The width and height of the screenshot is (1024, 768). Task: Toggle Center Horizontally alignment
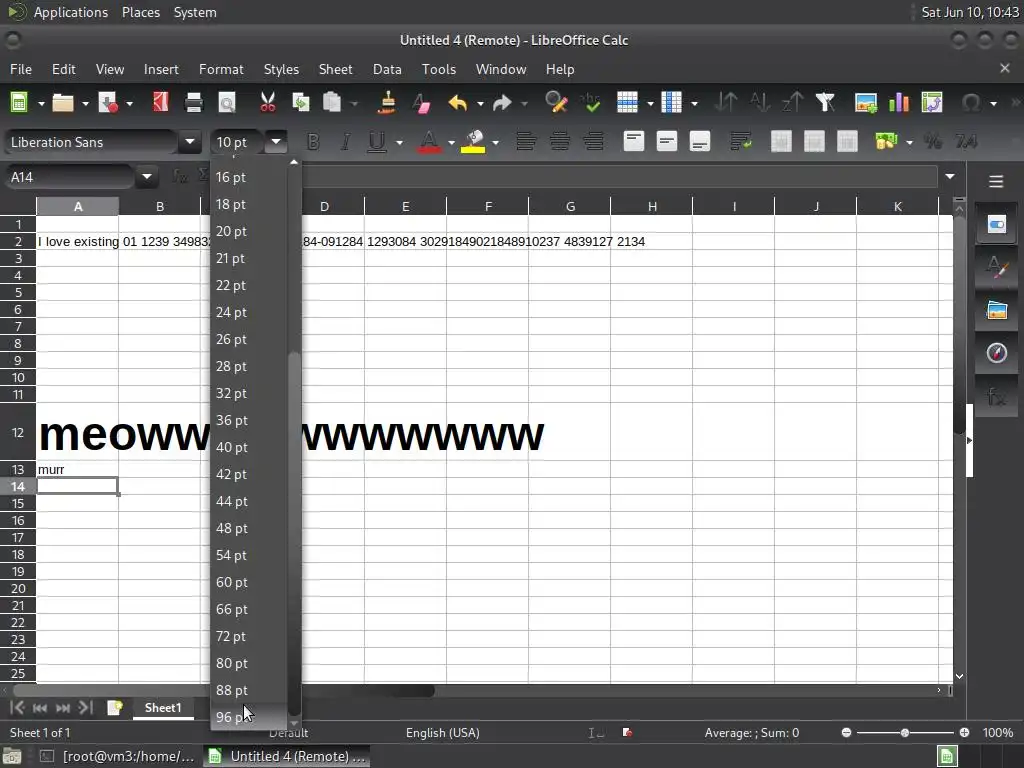click(560, 142)
